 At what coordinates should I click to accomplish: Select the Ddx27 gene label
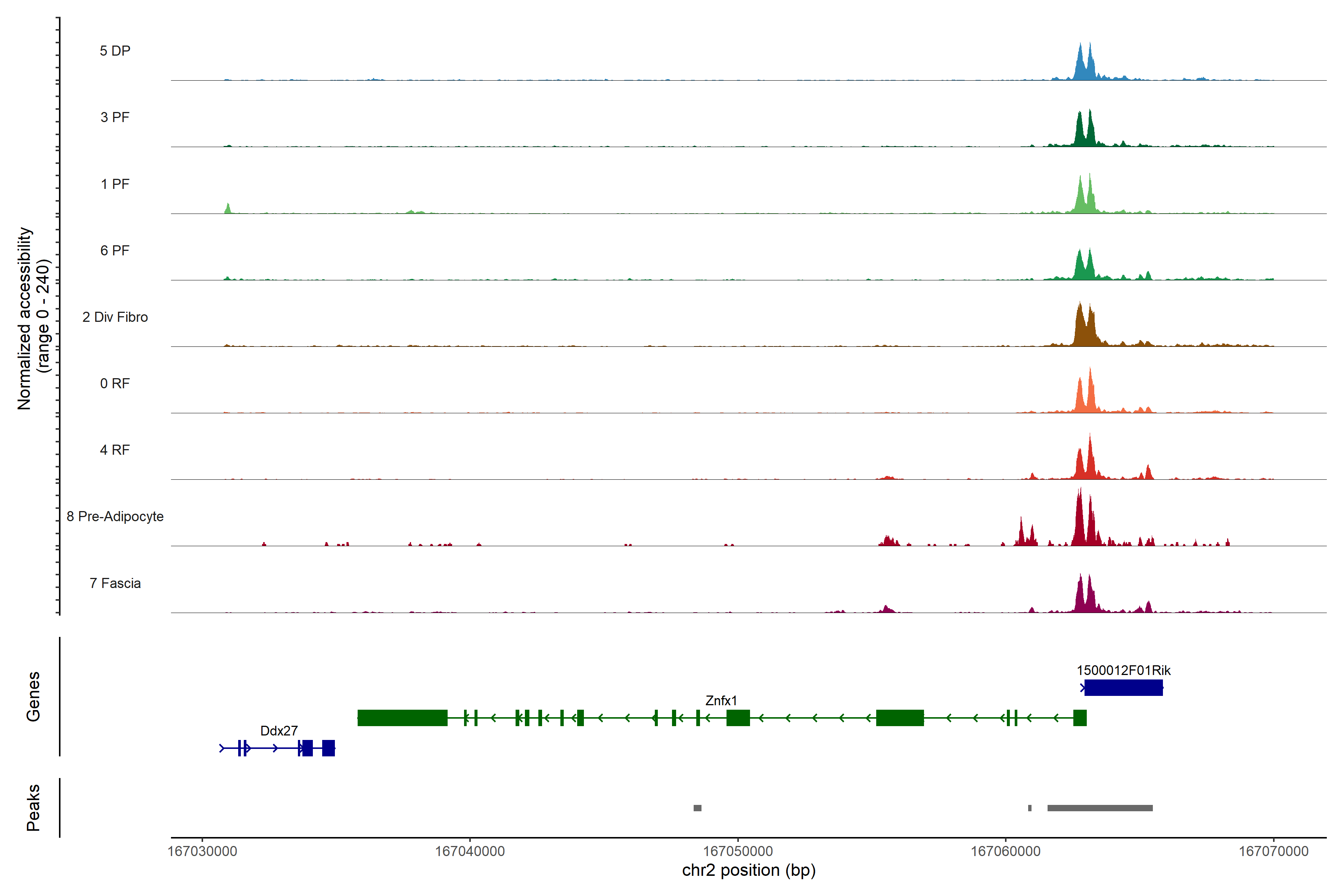[x=279, y=731]
